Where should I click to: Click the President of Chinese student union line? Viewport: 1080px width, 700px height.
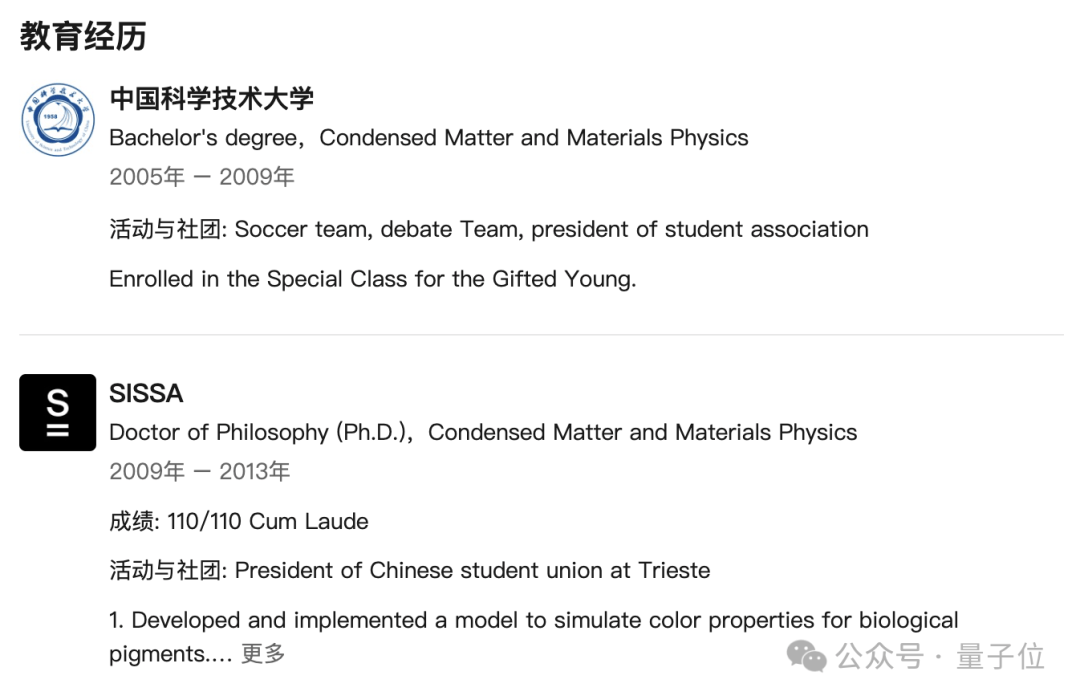click(x=410, y=570)
